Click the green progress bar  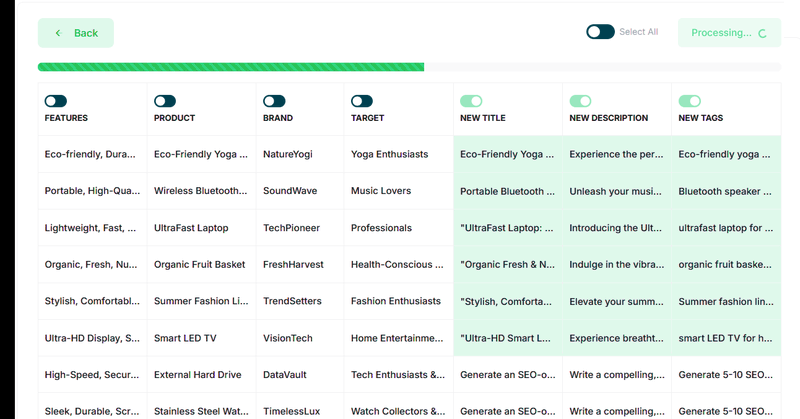tap(230, 68)
